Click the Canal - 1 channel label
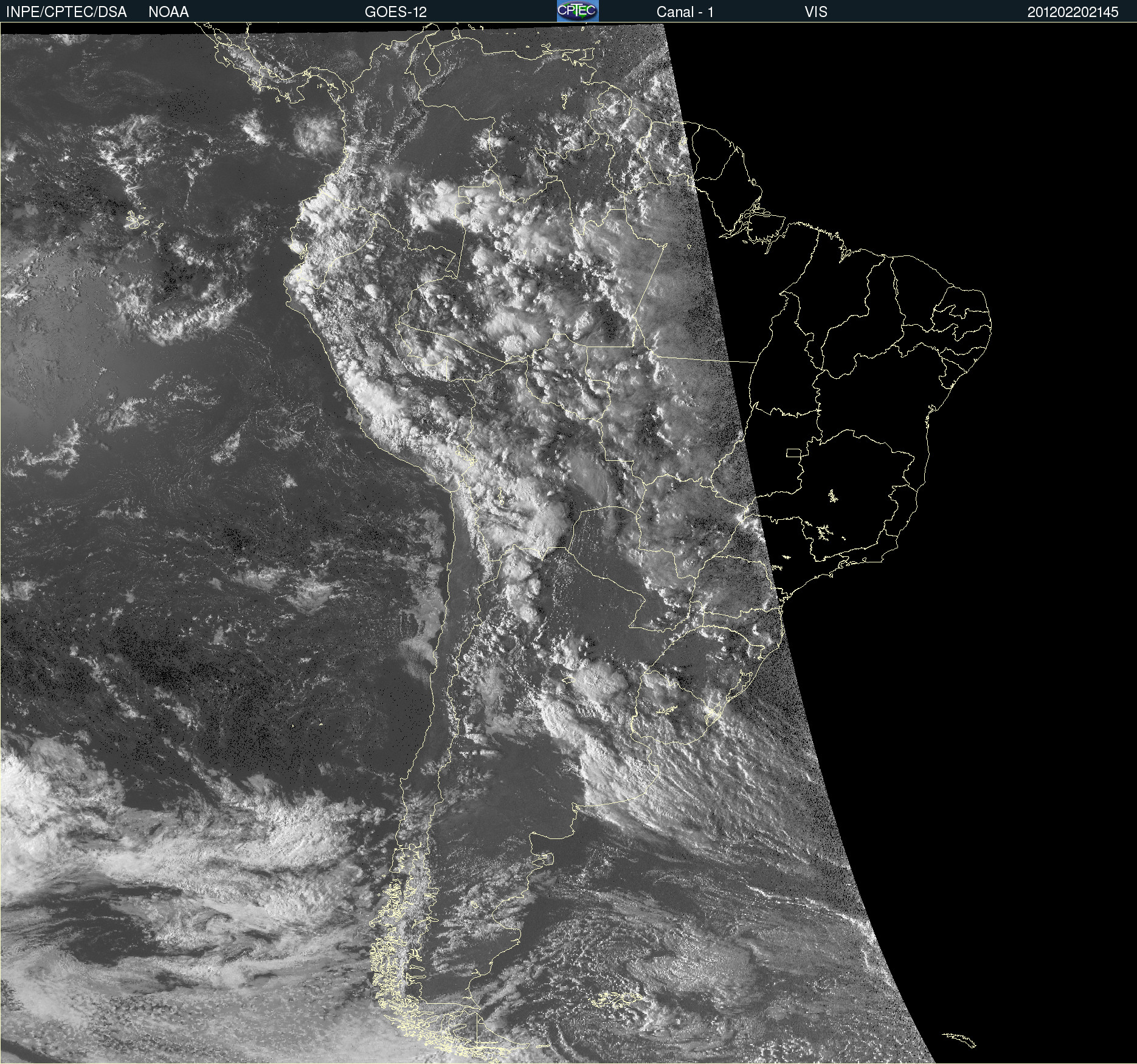Viewport: 1137px width, 1064px height. point(685,12)
